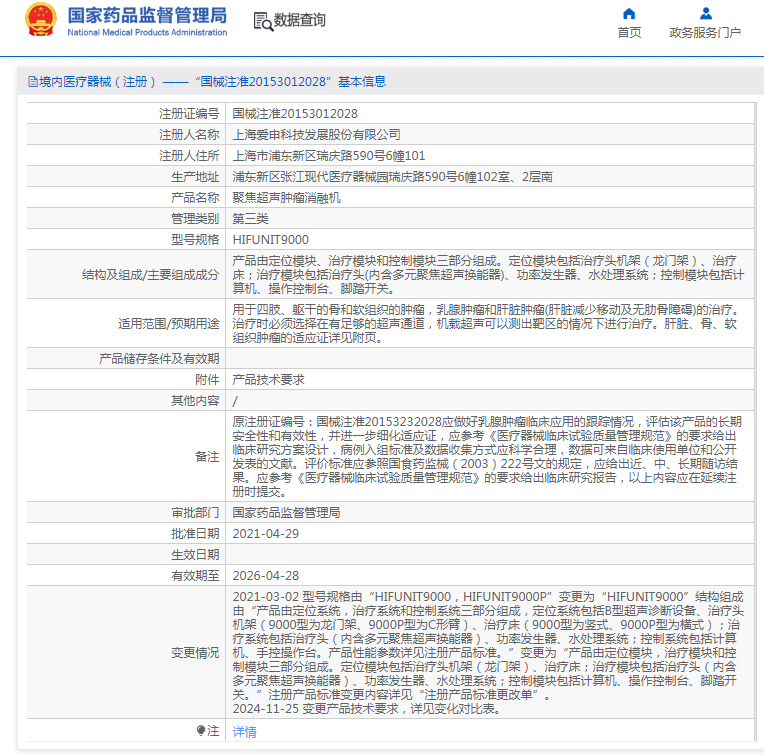764x755 pixels.
Task: Click the 附件 row label
Action: click(x=207, y=379)
